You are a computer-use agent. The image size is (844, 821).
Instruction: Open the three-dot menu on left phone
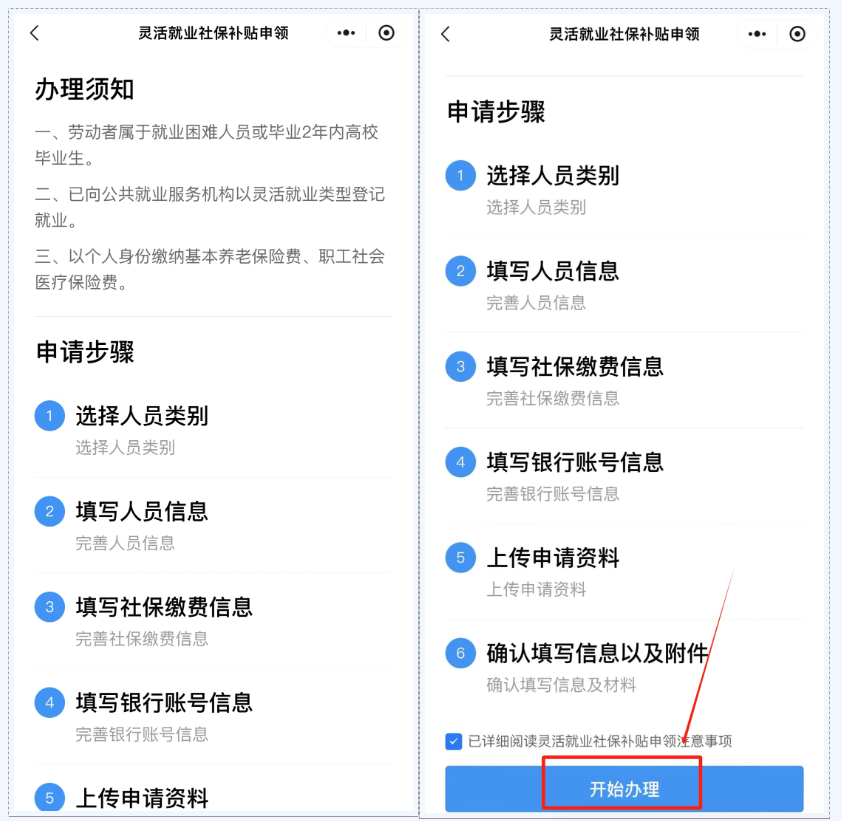coord(346,33)
